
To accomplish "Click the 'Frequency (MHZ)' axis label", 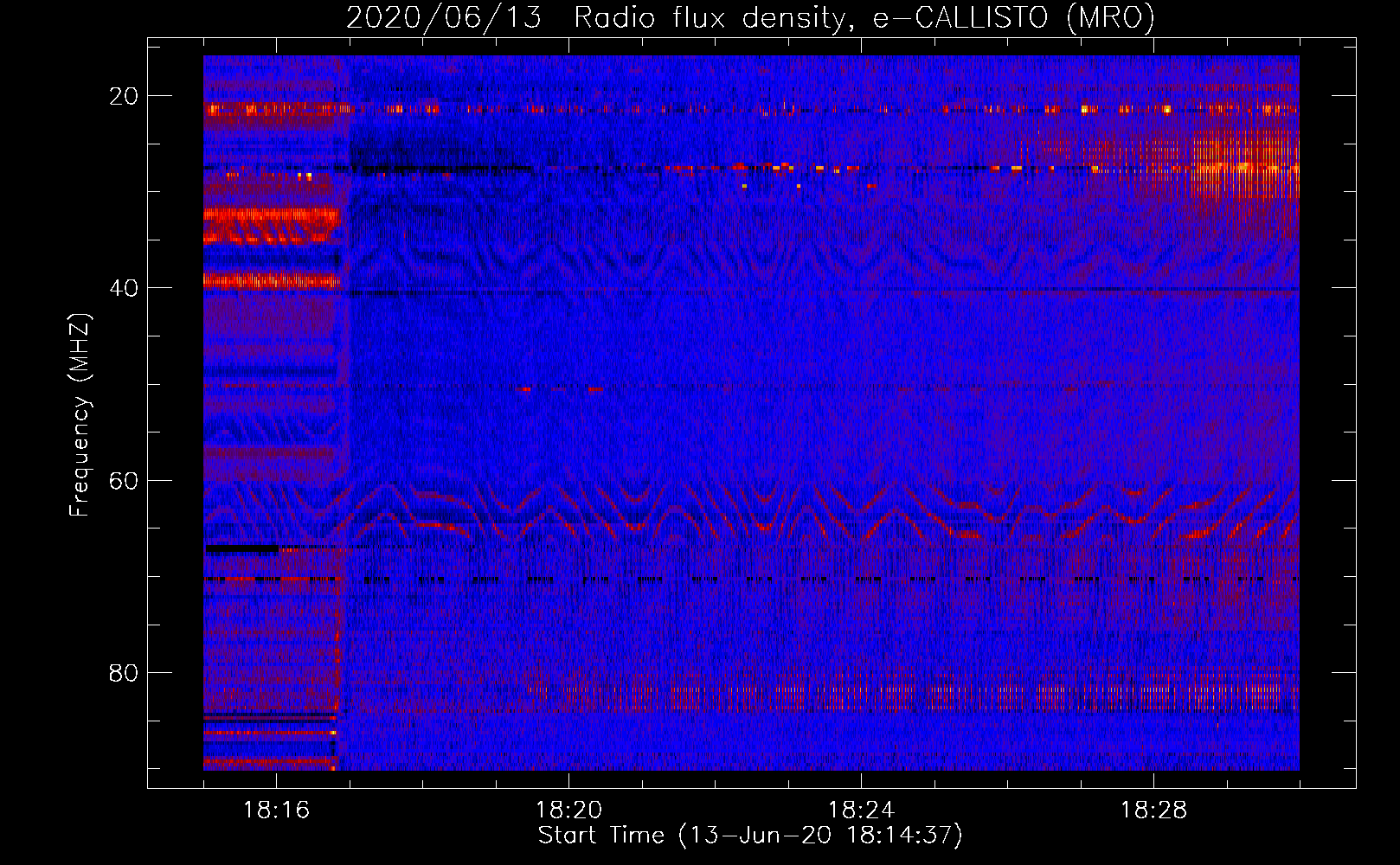I will pyautogui.click(x=80, y=415).
